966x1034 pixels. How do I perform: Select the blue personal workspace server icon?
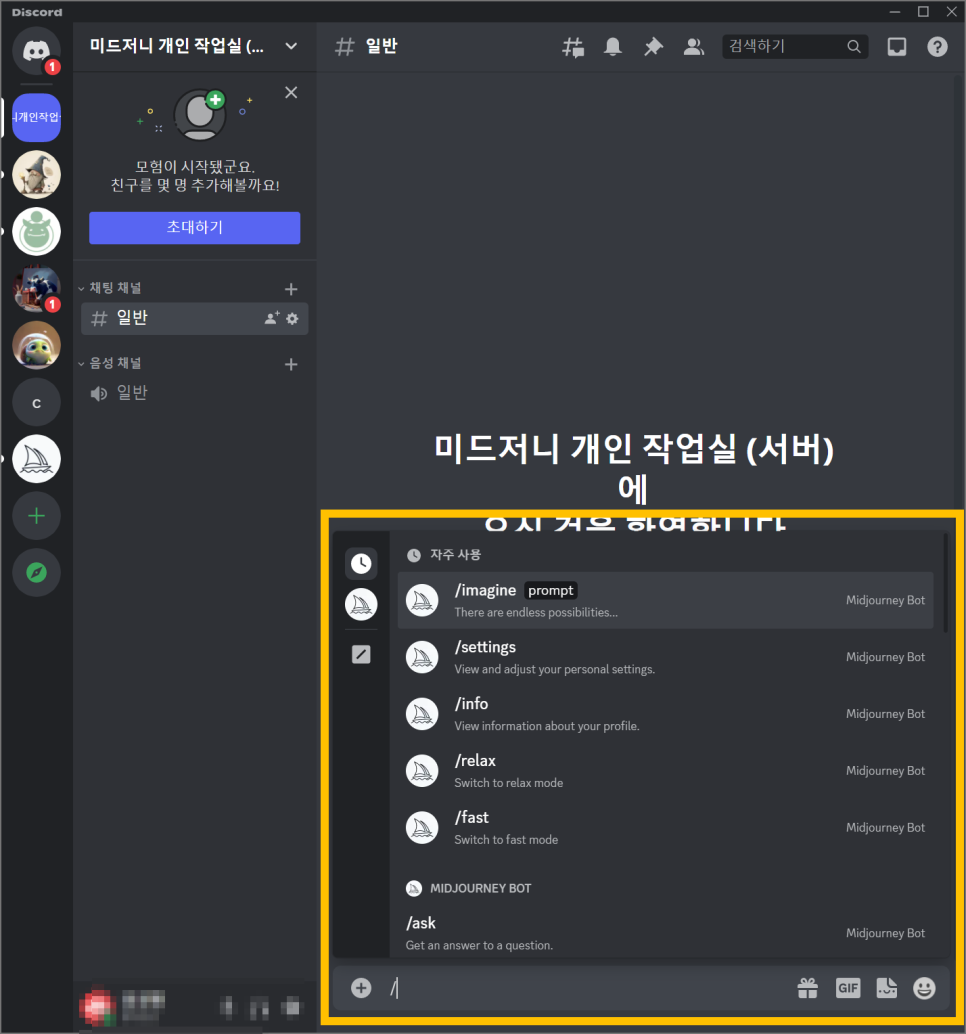coord(36,117)
